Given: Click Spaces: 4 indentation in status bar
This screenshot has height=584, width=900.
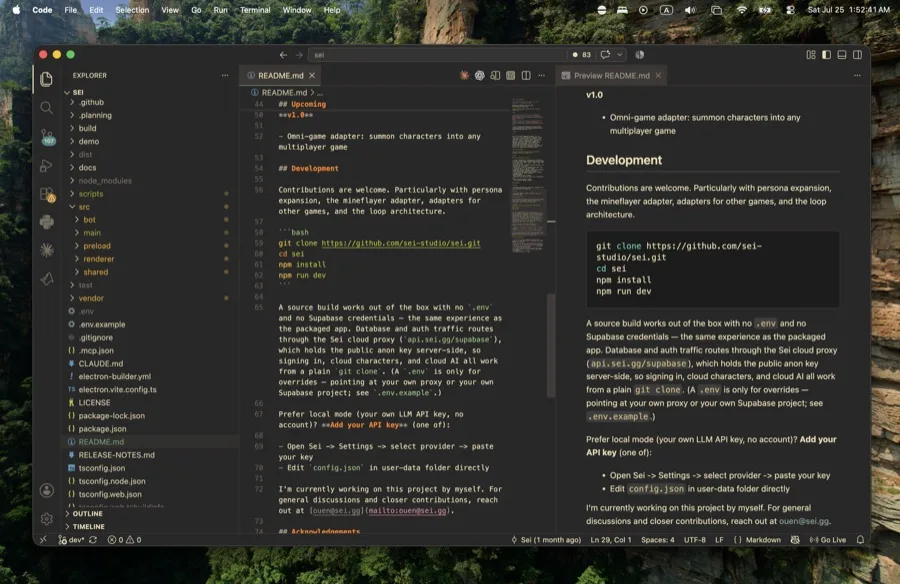Looking at the screenshot, I should click(x=657, y=540).
